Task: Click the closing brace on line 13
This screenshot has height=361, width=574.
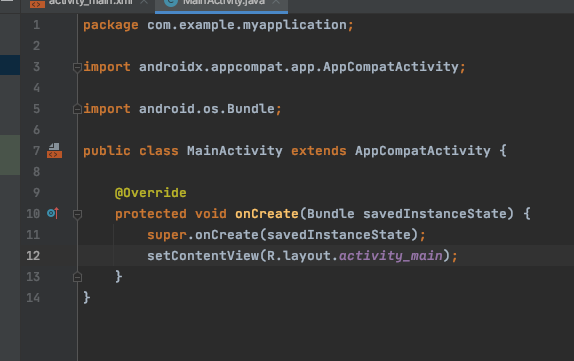Action: pos(118,276)
